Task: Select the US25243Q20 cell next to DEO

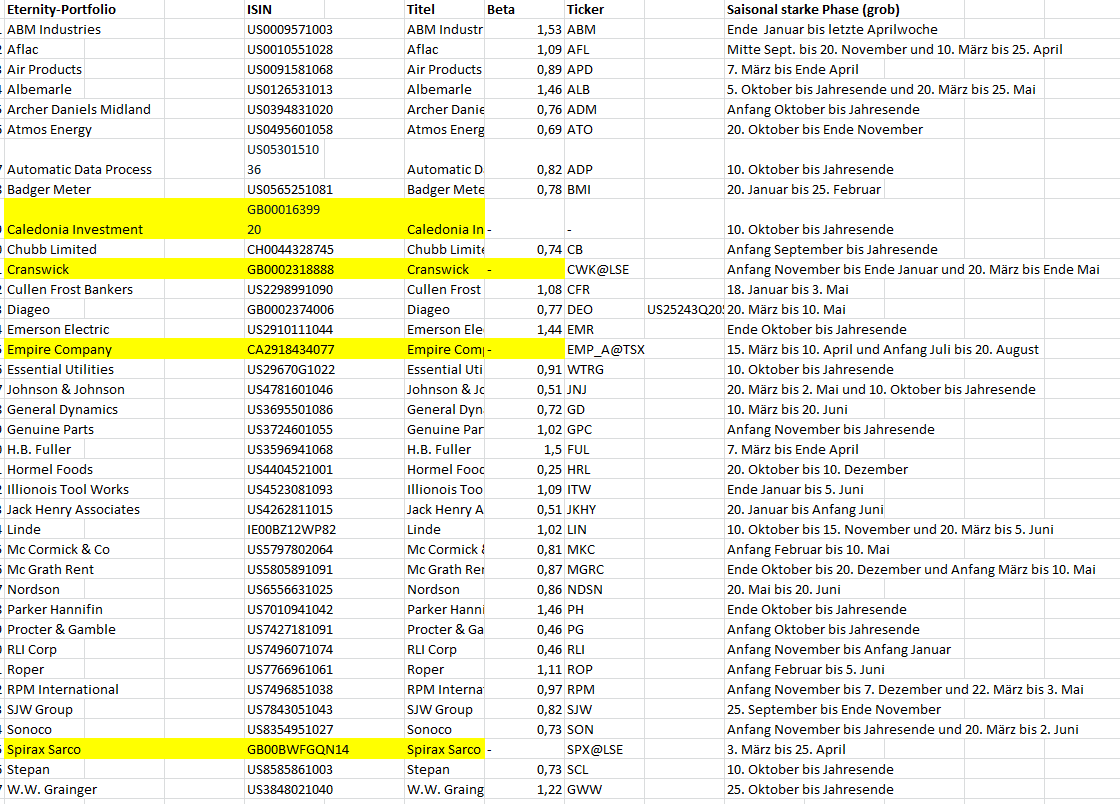Action: (685, 309)
